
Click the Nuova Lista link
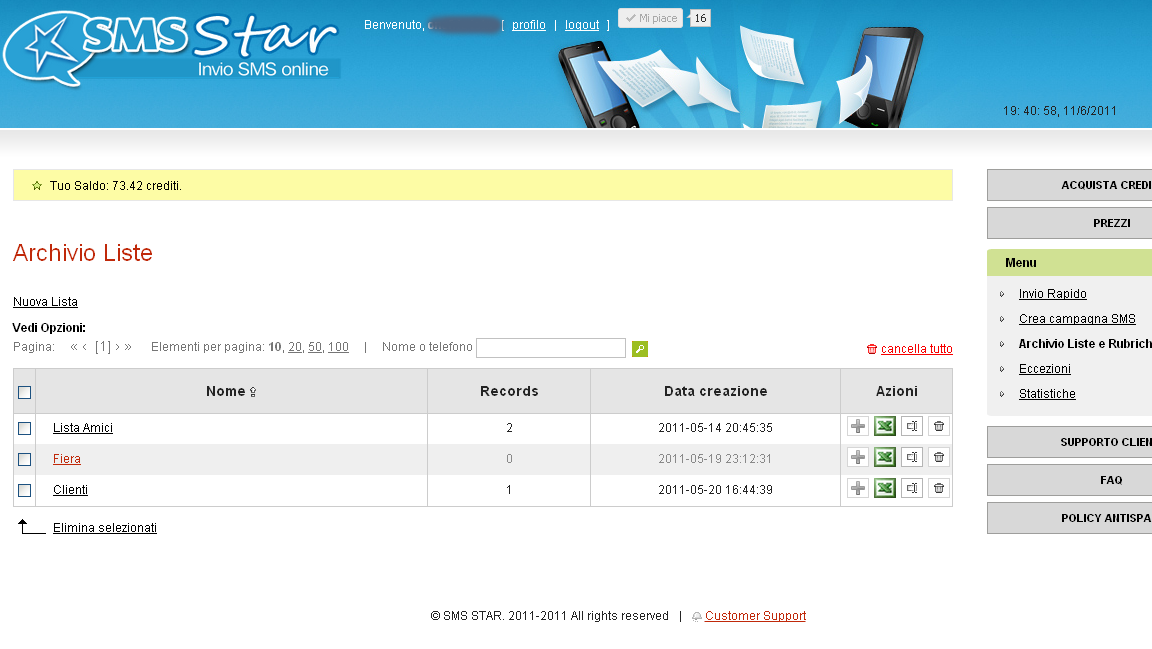pos(45,302)
